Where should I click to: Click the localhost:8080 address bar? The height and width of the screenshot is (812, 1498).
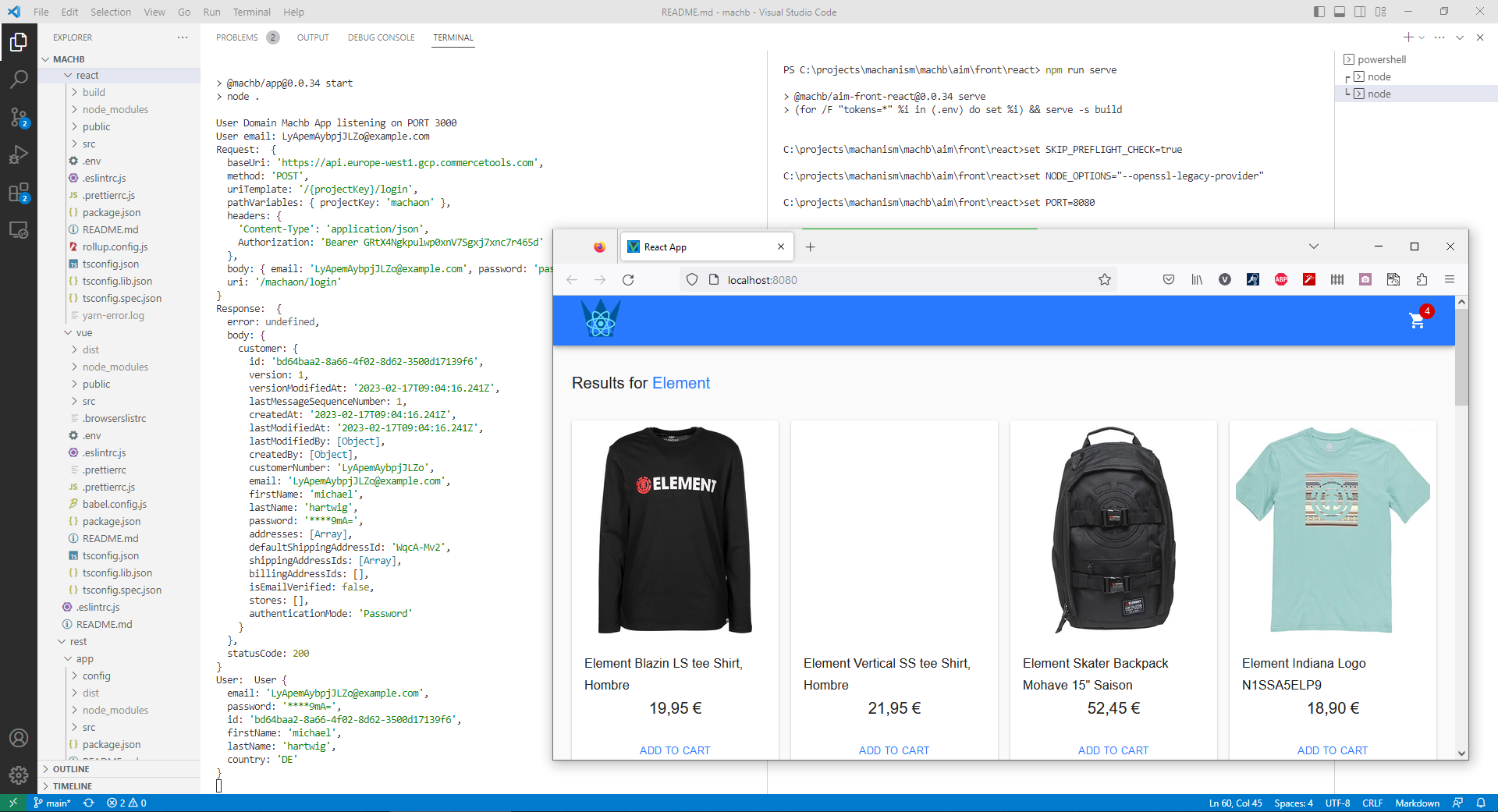coord(897,279)
